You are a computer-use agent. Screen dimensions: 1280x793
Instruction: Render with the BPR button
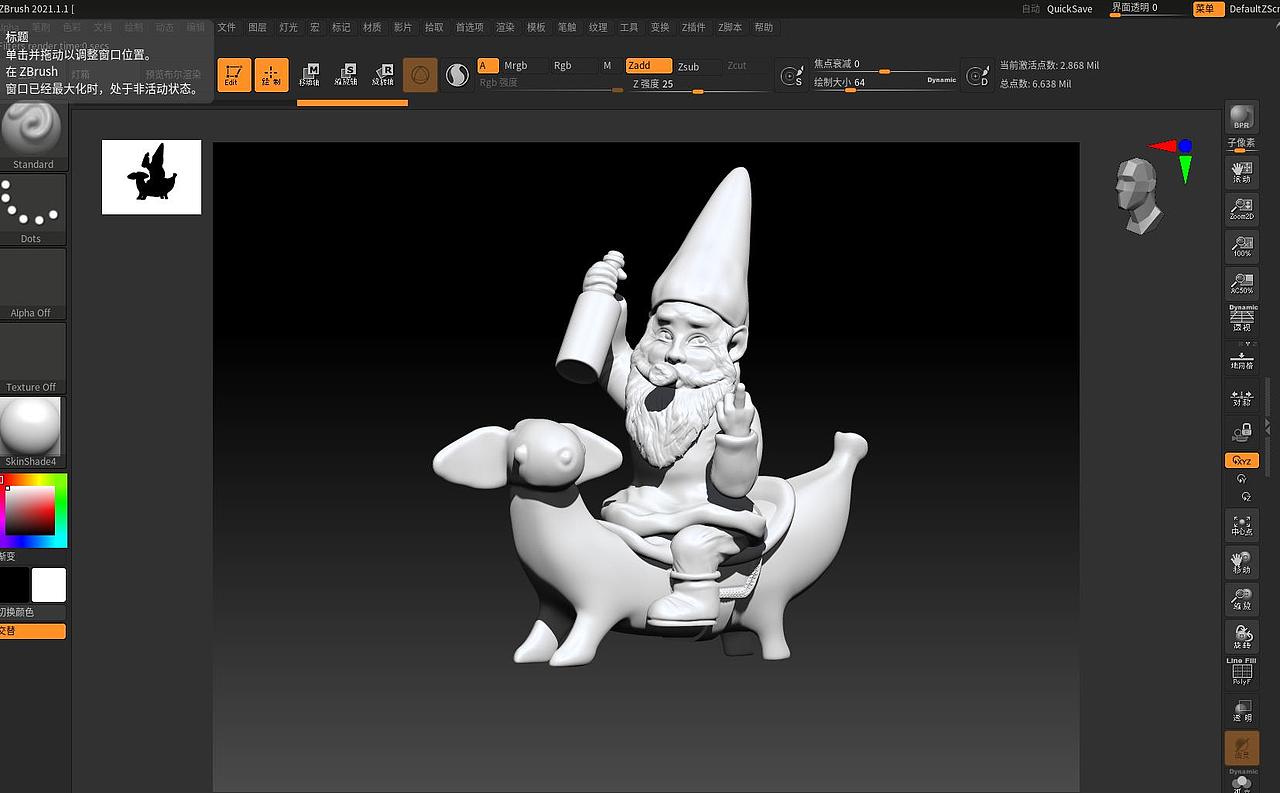(x=1242, y=117)
